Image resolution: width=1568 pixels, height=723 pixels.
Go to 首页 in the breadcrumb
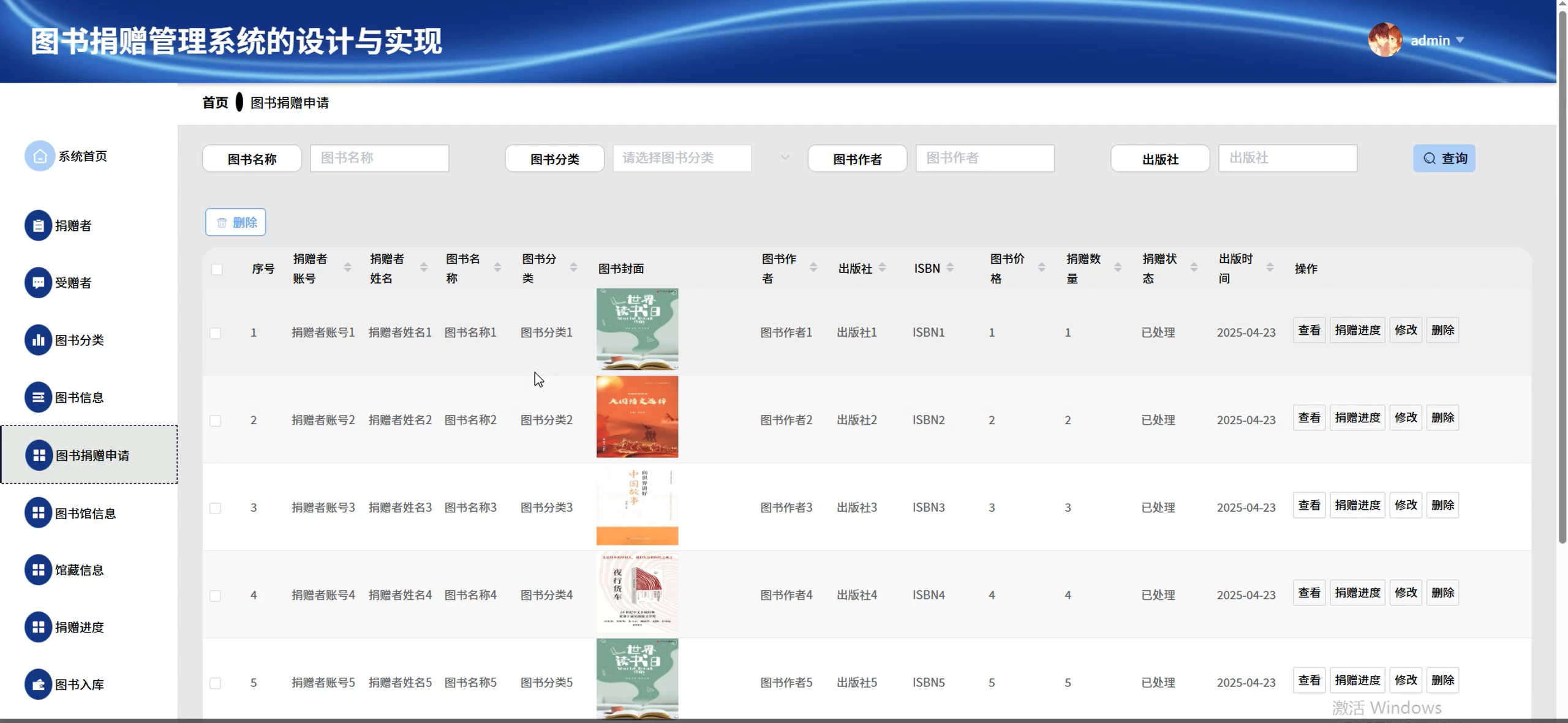point(215,103)
